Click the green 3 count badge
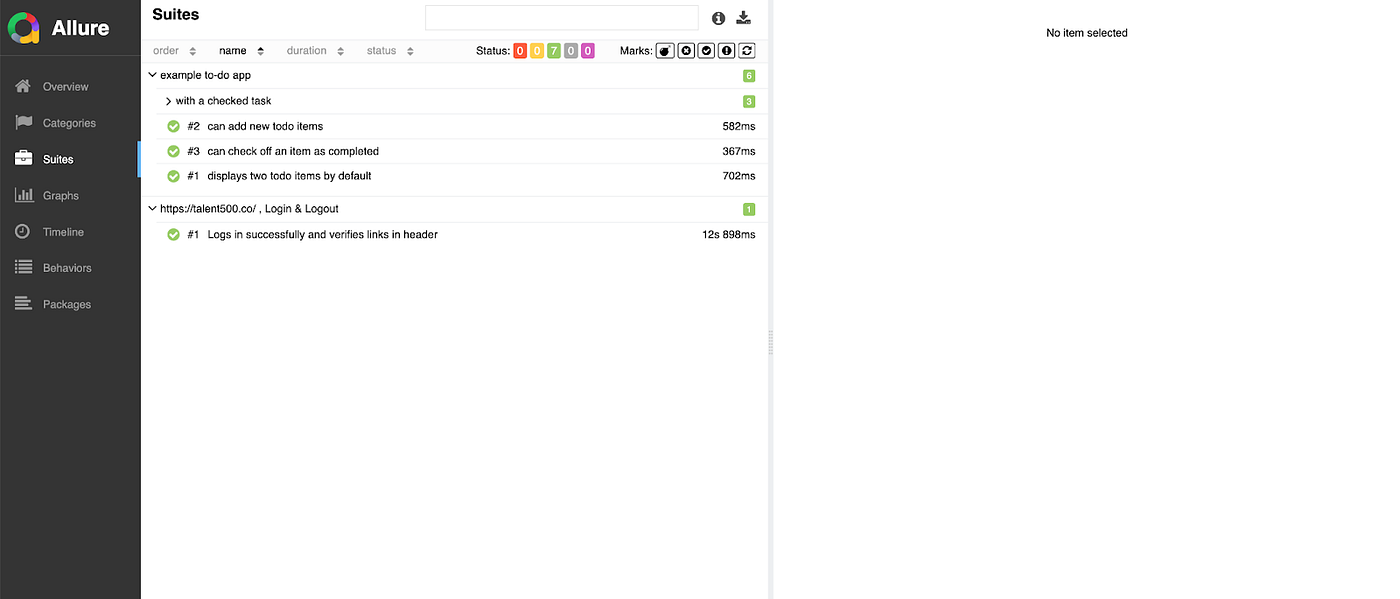This screenshot has width=1400, height=599. 749,101
